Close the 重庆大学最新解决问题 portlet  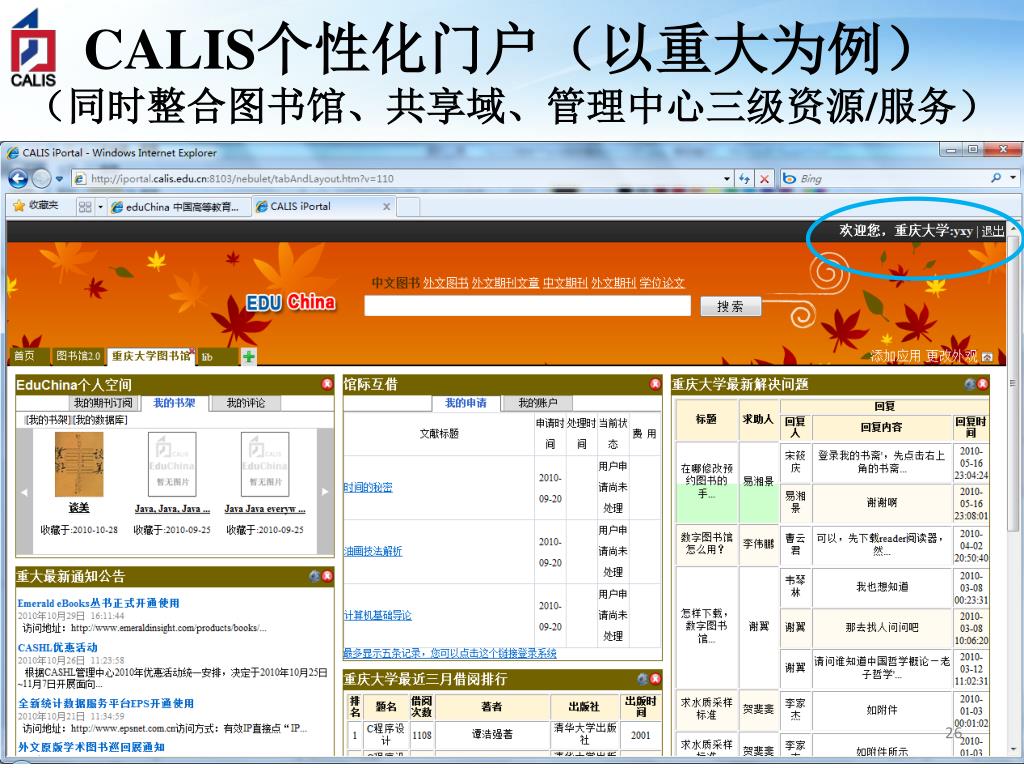pos(983,384)
